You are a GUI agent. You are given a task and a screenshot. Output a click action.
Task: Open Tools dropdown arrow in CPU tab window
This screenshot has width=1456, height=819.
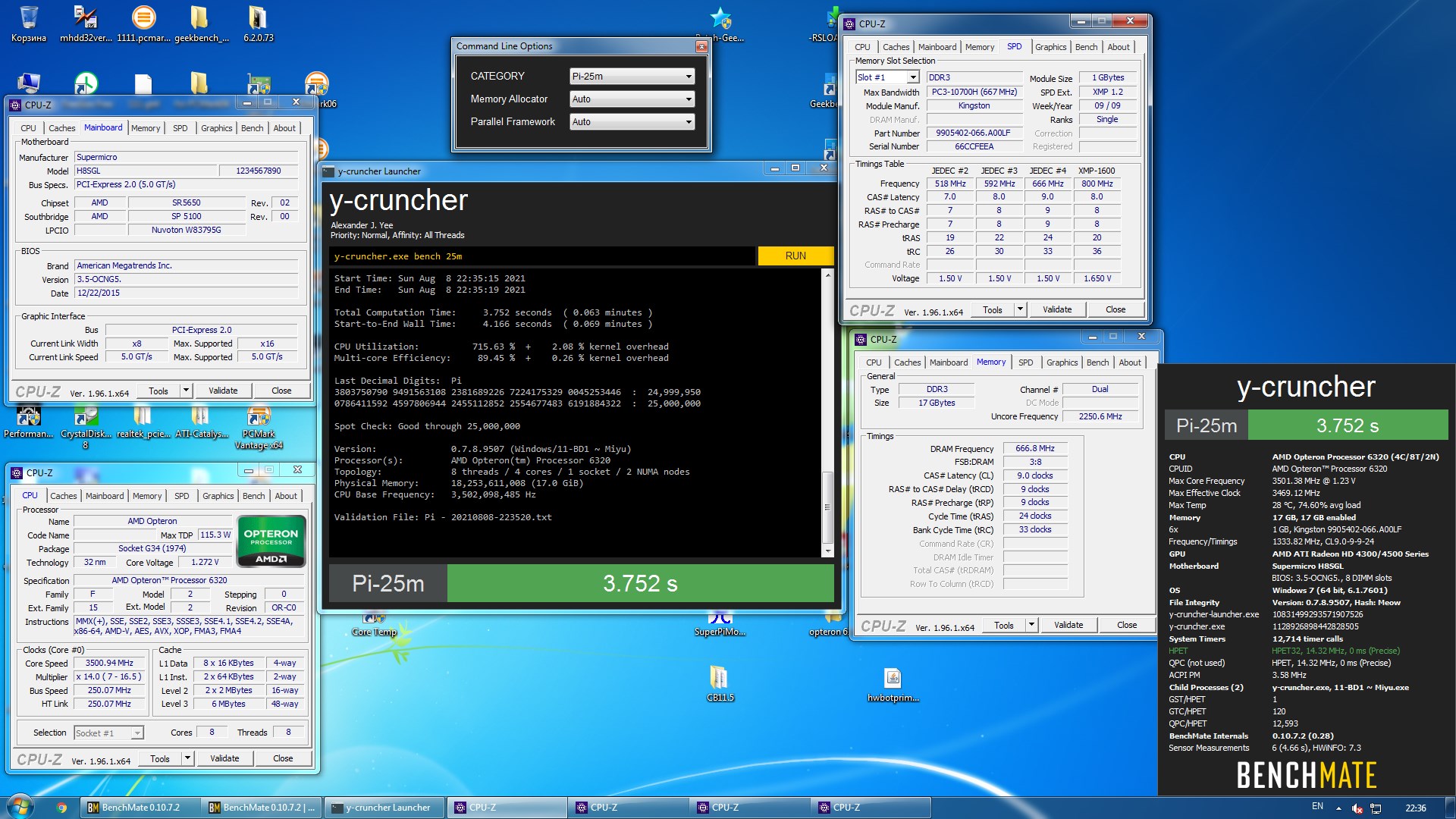[187, 758]
